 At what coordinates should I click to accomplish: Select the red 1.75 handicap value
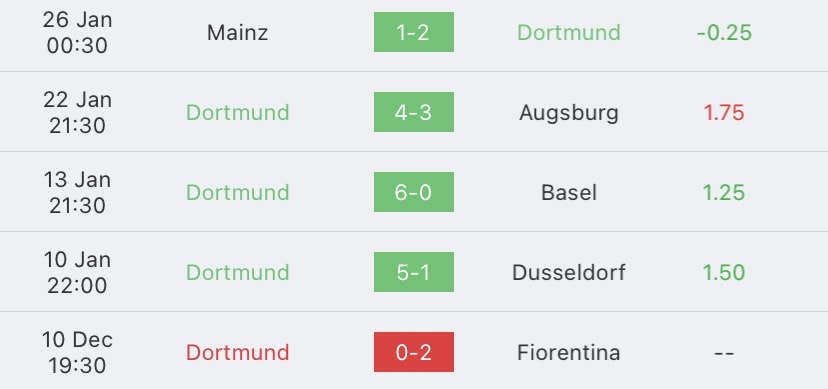(724, 112)
